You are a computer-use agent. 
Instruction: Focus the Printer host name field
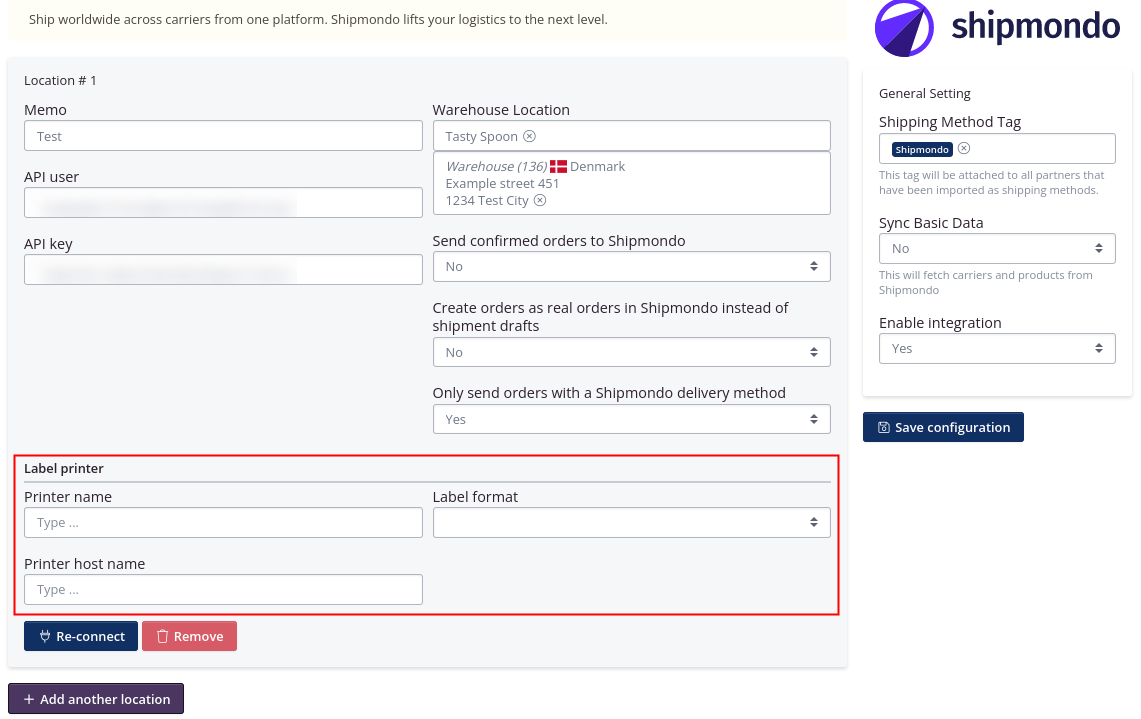point(223,590)
